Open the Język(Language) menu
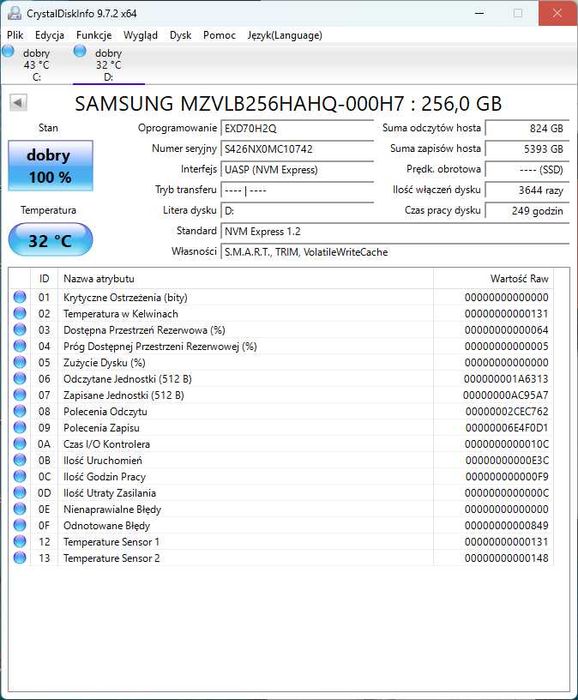Viewport: 578px width, 700px height. pos(285,35)
